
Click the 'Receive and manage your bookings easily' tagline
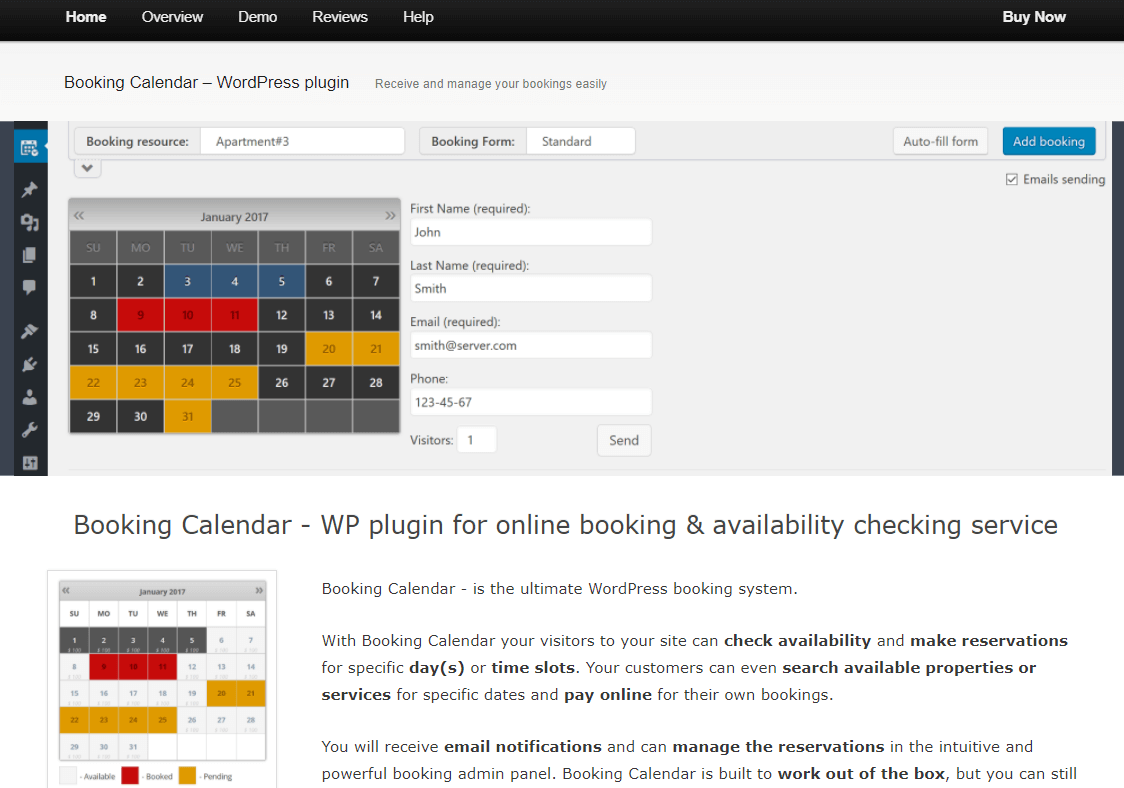point(490,84)
